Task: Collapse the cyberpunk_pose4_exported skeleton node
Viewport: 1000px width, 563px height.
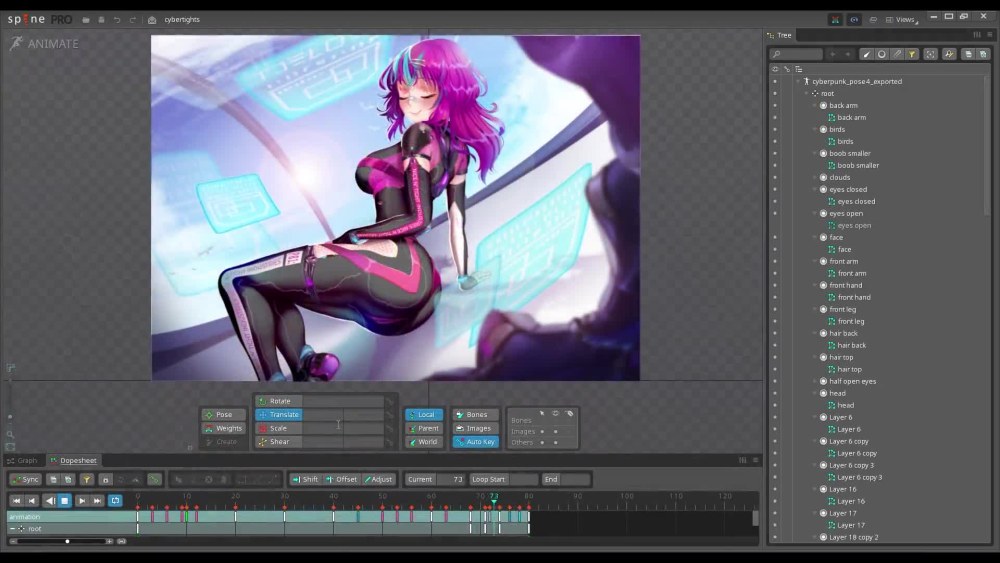Action: [798, 82]
